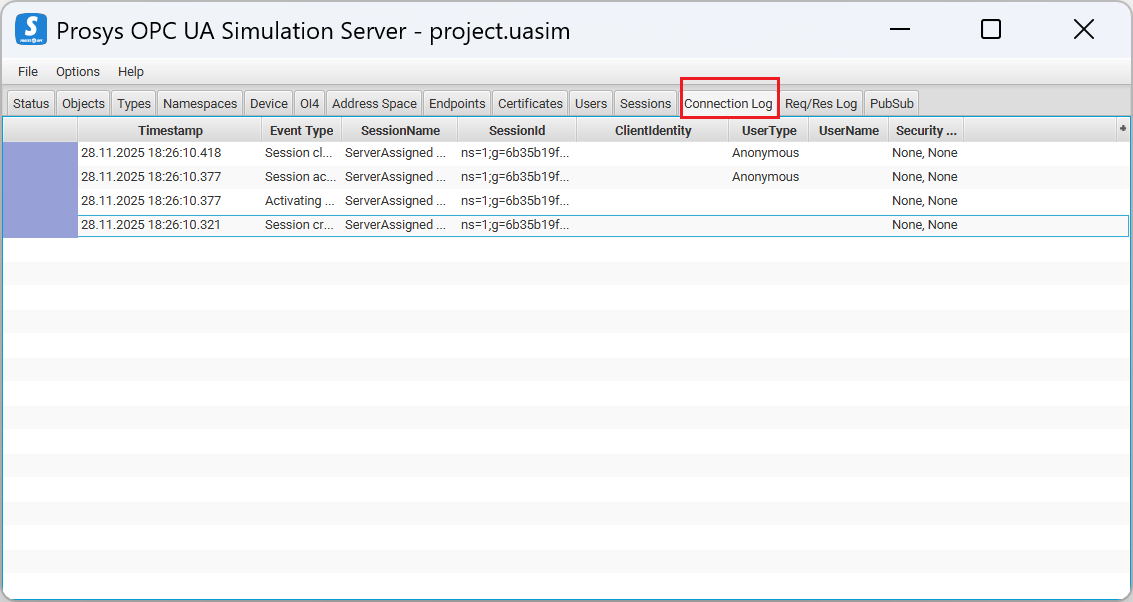
Task: Sort by the SessionName column header
Action: tap(400, 131)
